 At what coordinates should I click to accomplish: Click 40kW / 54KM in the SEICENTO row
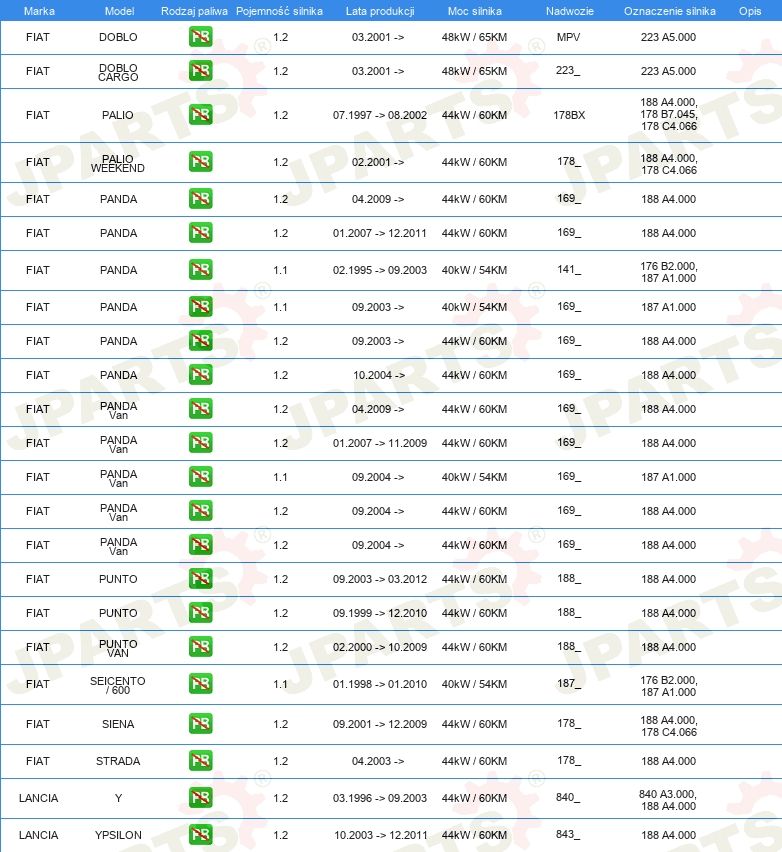point(474,684)
